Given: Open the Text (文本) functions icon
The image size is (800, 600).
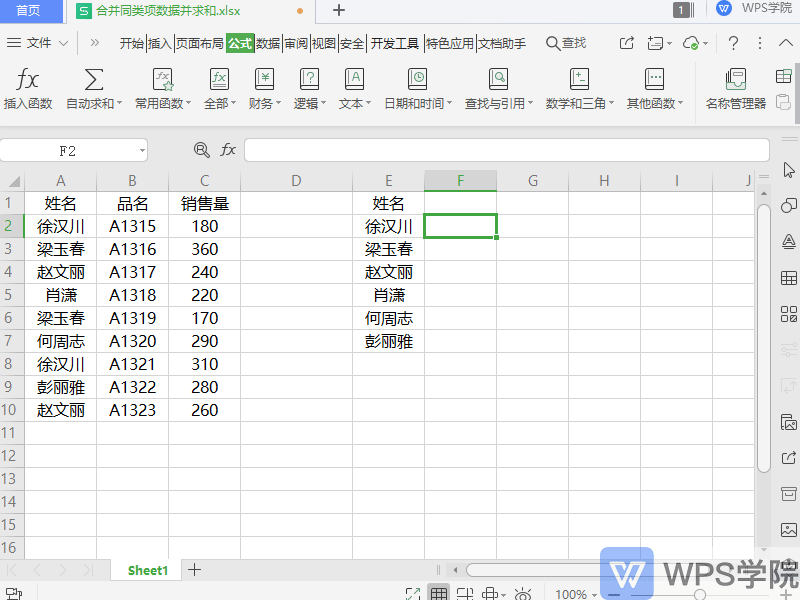Looking at the screenshot, I should pyautogui.click(x=354, y=80).
